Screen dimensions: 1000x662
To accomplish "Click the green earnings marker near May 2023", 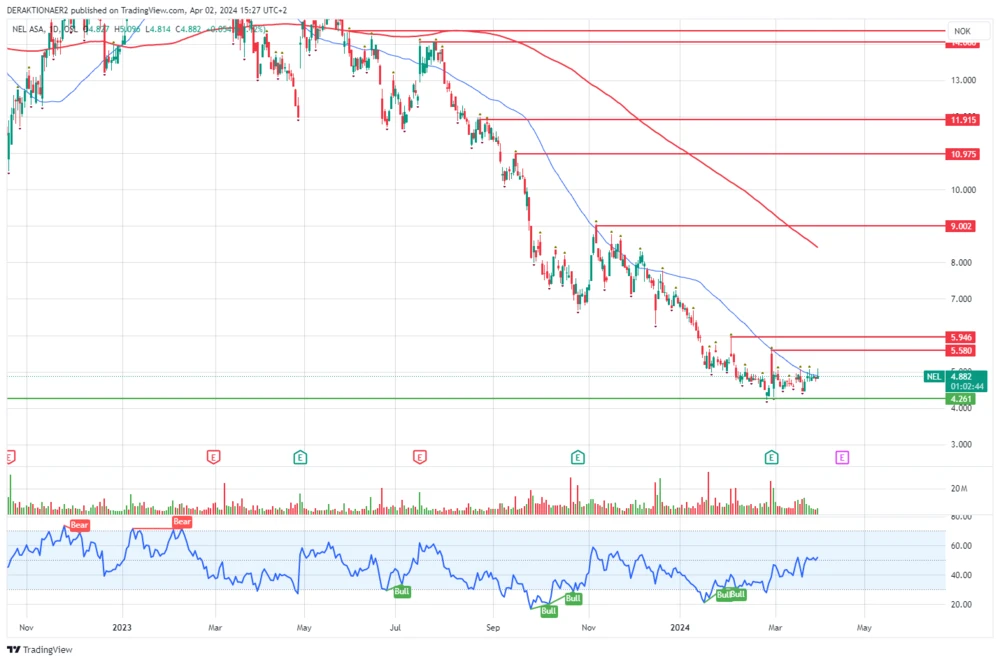I will (x=299, y=457).
